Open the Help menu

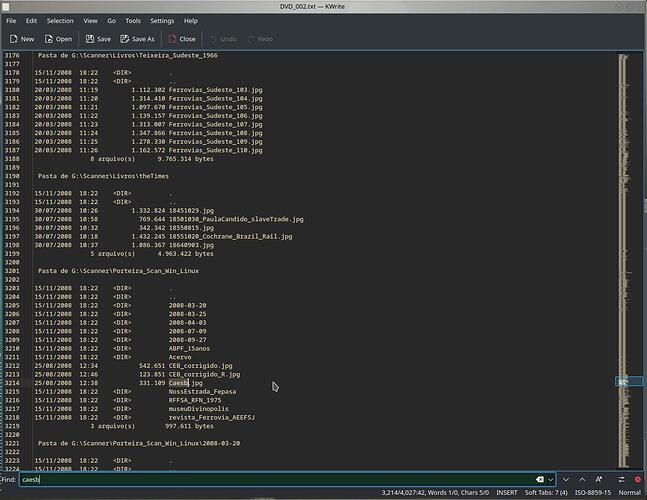point(191,21)
